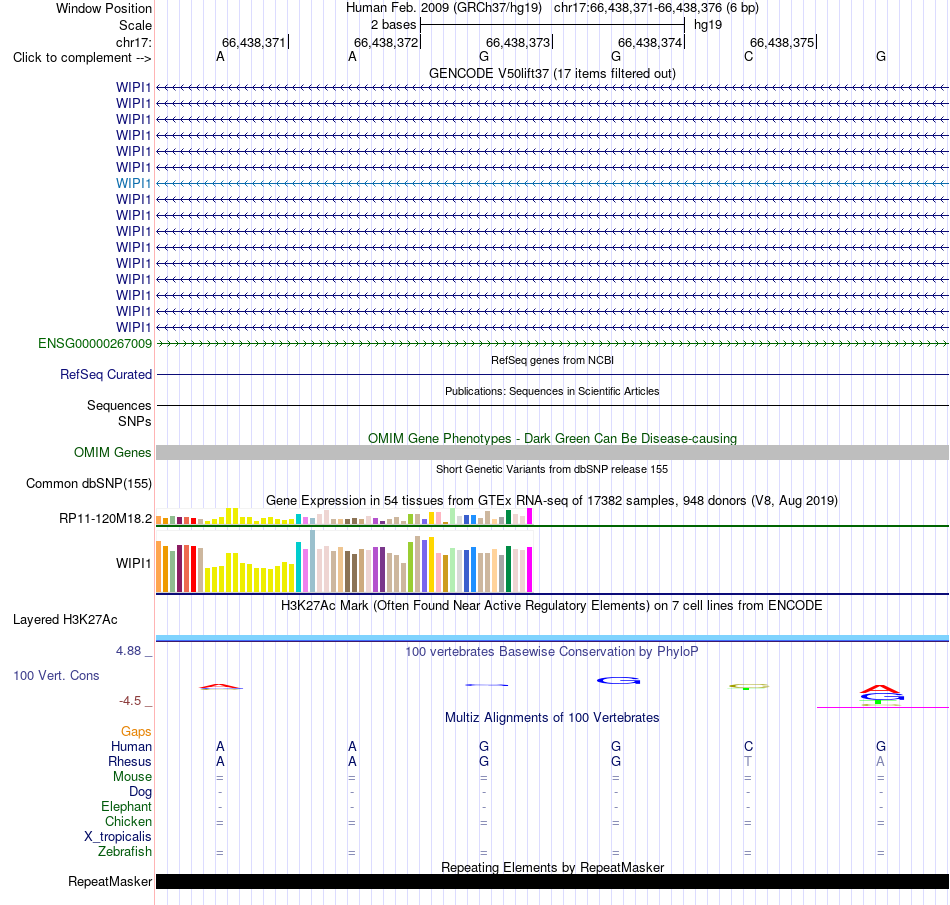Click the WIPI1 label beside the GTEx bar chart
The image size is (950, 905).
[x=133, y=563]
